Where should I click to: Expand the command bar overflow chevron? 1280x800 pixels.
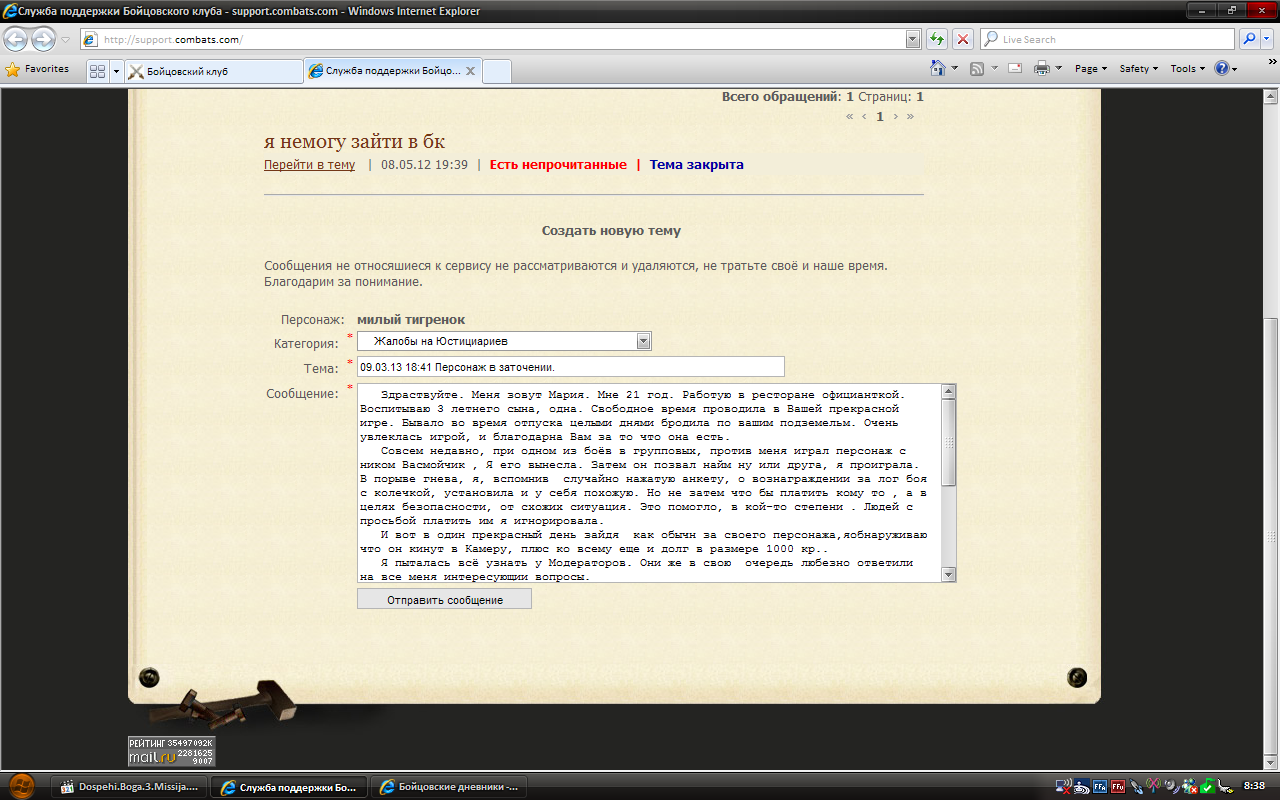pos(1271,63)
